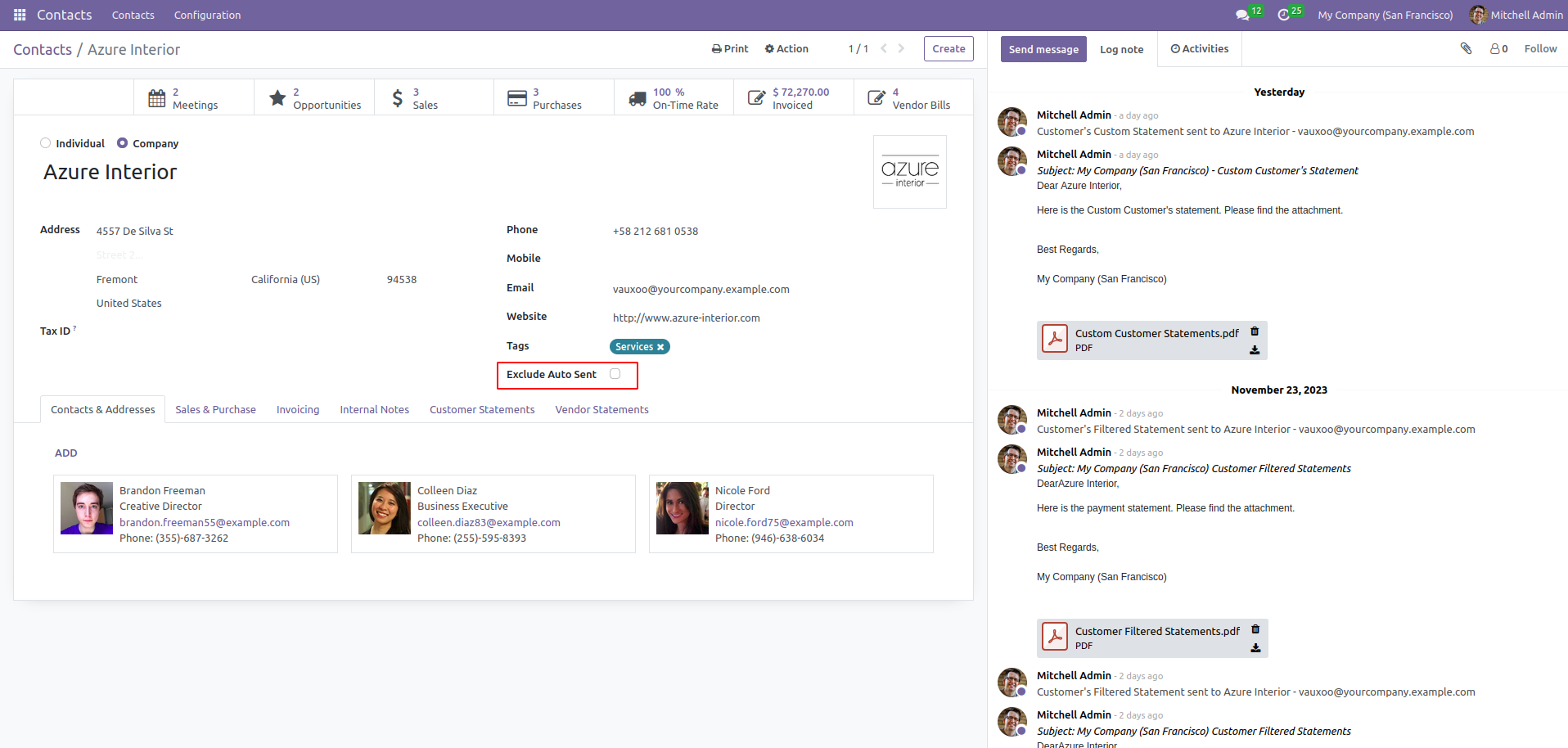The width and height of the screenshot is (1568, 748).
Task: Click the Follow button
Action: coord(1540,48)
